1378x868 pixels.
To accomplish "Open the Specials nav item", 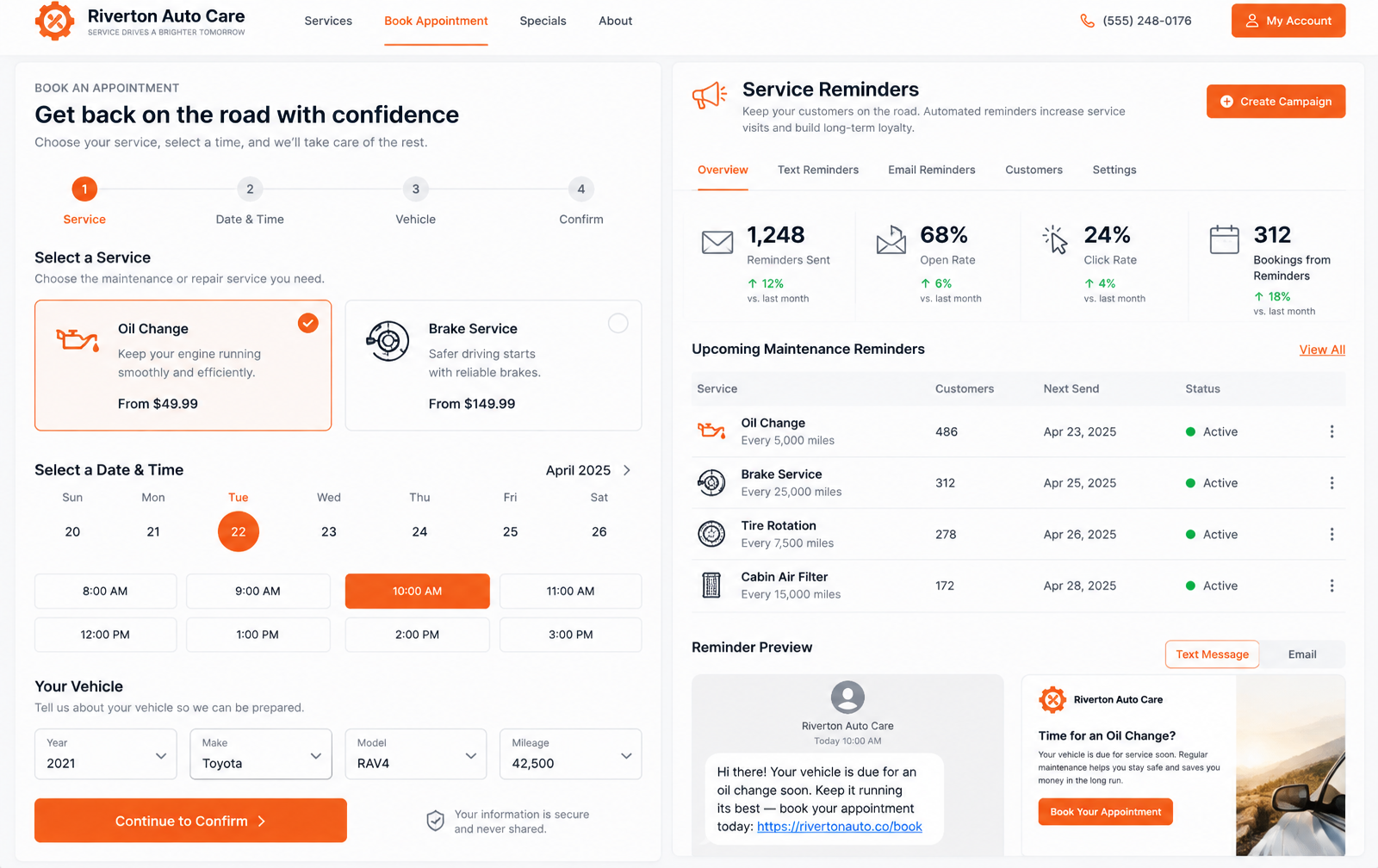I will tap(543, 21).
